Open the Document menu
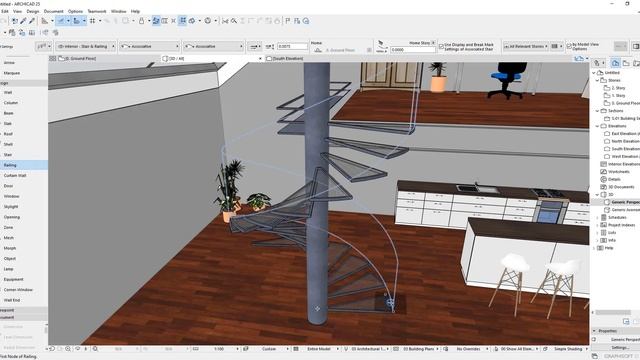The width and height of the screenshot is (640, 360). pyautogui.click(x=53, y=11)
